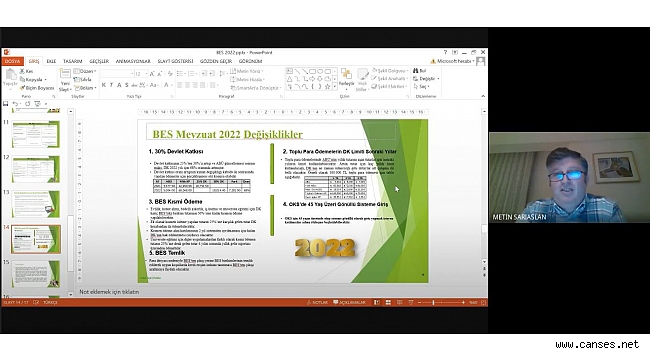Image resolution: width=650 pixels, height=360 pixels.
Task: Switch to slide sorter view icon
Action: coord(388,303)
